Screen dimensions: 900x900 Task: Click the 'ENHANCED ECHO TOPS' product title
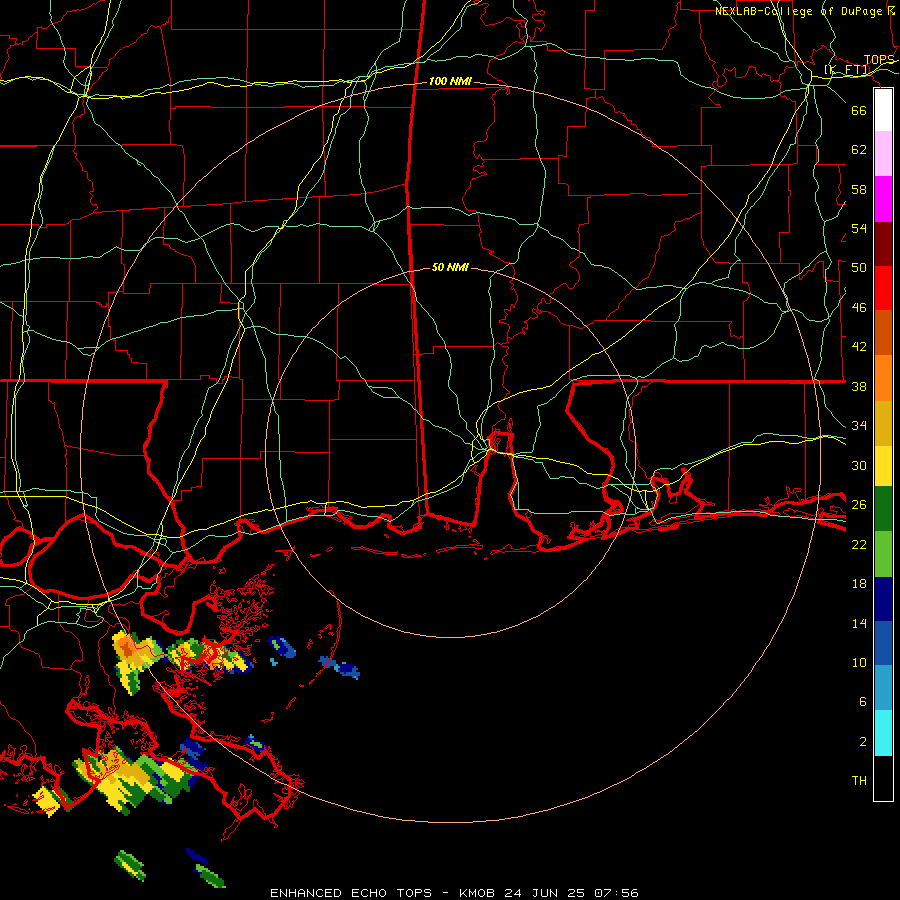tap(351, 893)
